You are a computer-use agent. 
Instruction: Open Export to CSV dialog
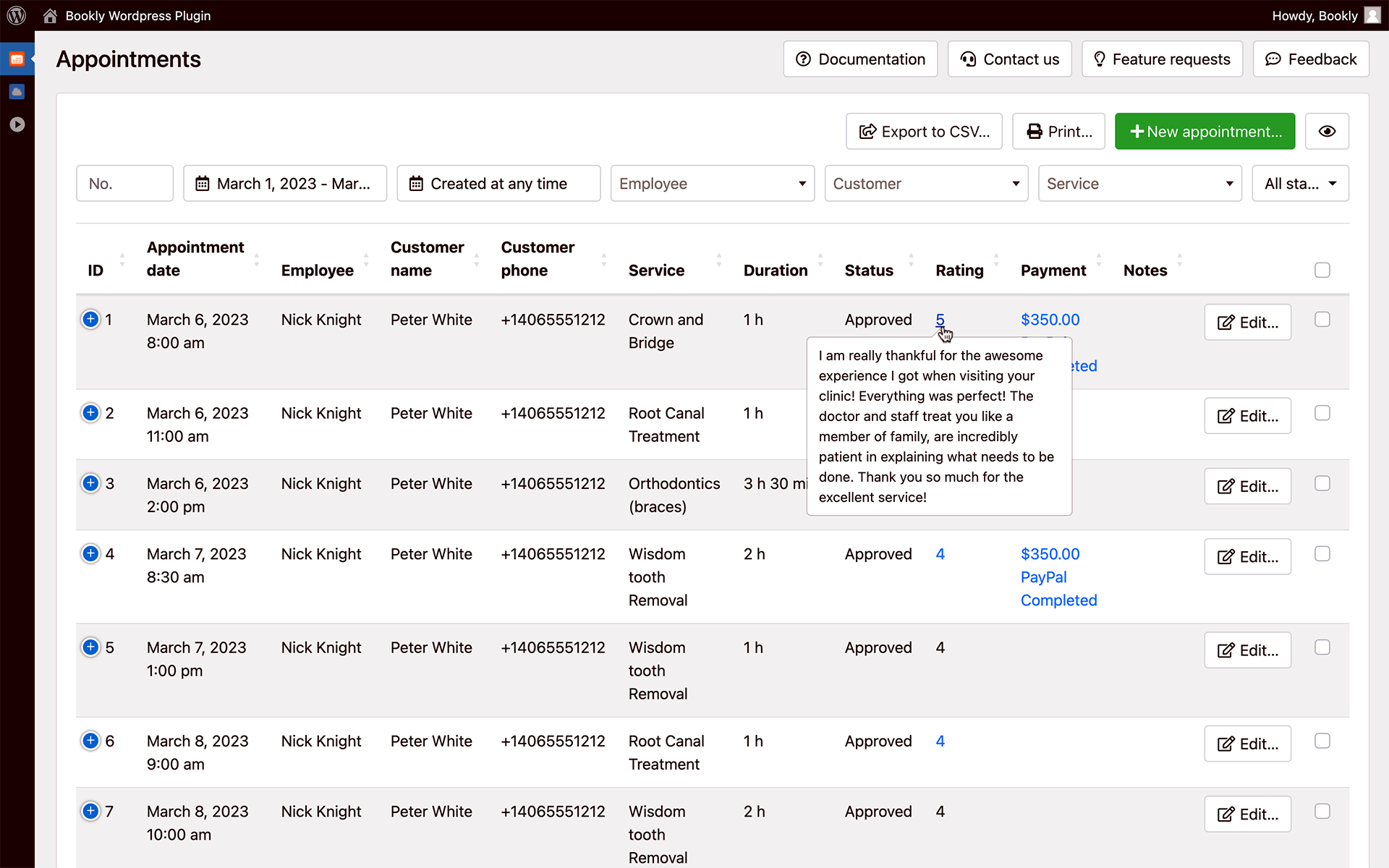[x=924, y=132]
